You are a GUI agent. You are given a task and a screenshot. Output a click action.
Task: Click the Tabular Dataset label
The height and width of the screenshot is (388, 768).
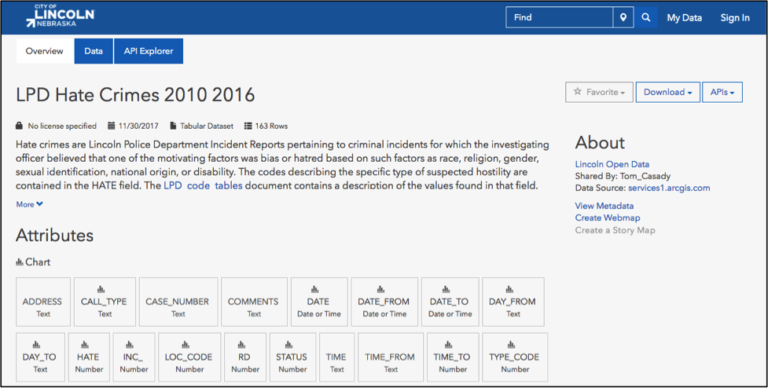[x=207, y=126]
